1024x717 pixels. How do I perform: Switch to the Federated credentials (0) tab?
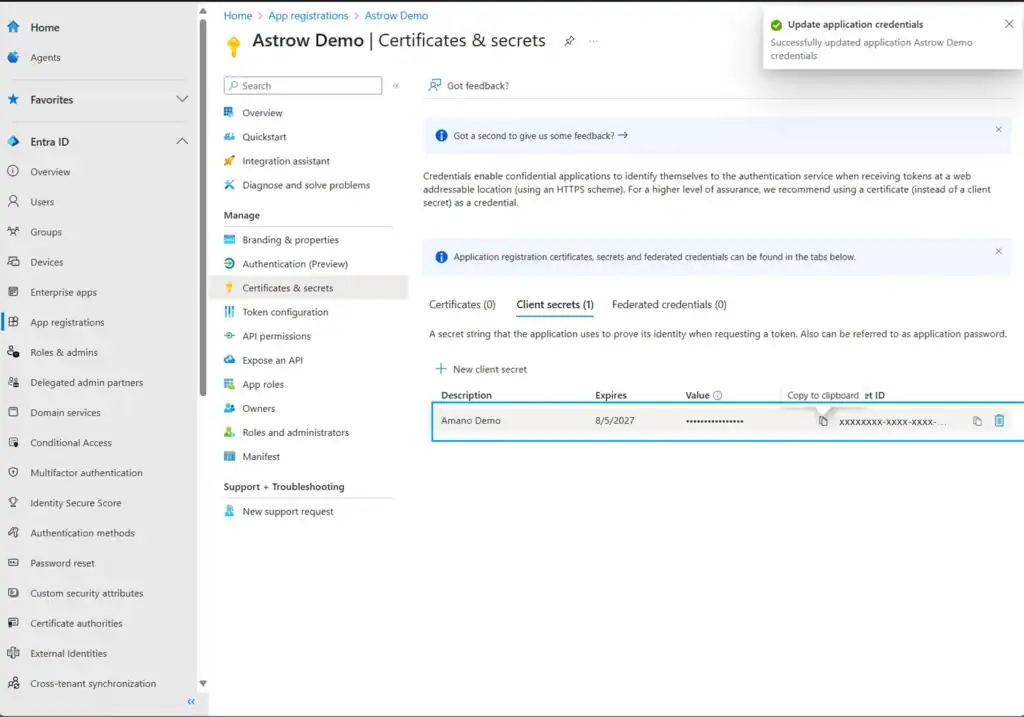coord(669,305)
